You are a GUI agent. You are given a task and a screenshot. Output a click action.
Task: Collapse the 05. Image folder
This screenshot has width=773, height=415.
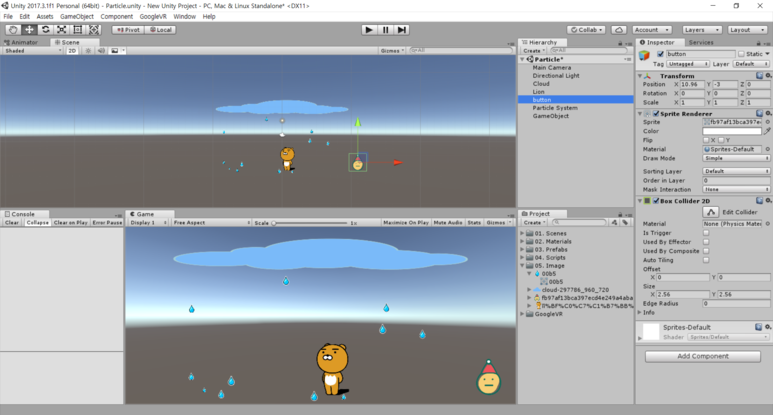[522, 265]
